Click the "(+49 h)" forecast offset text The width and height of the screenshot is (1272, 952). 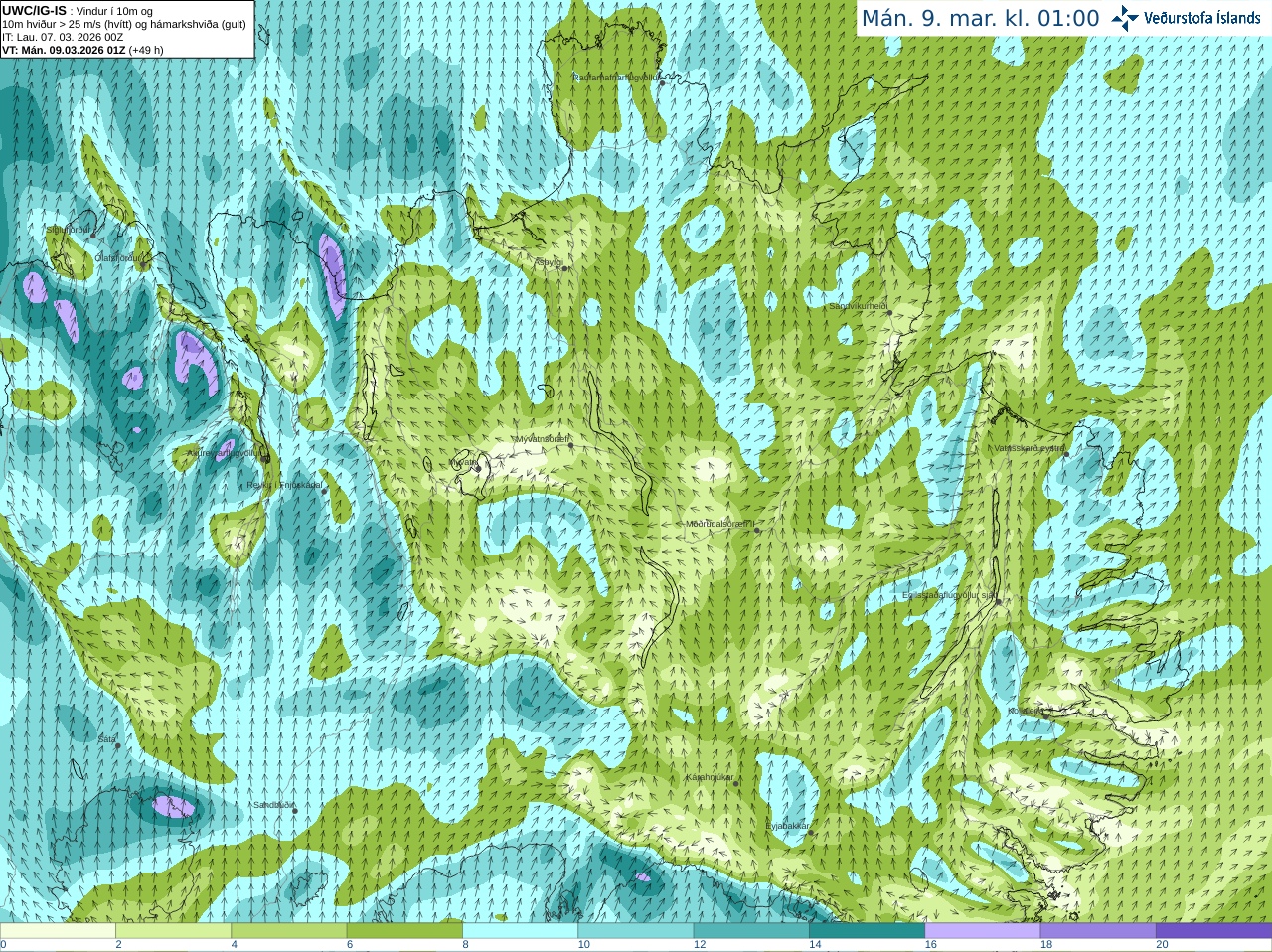(x=146, y=50)
